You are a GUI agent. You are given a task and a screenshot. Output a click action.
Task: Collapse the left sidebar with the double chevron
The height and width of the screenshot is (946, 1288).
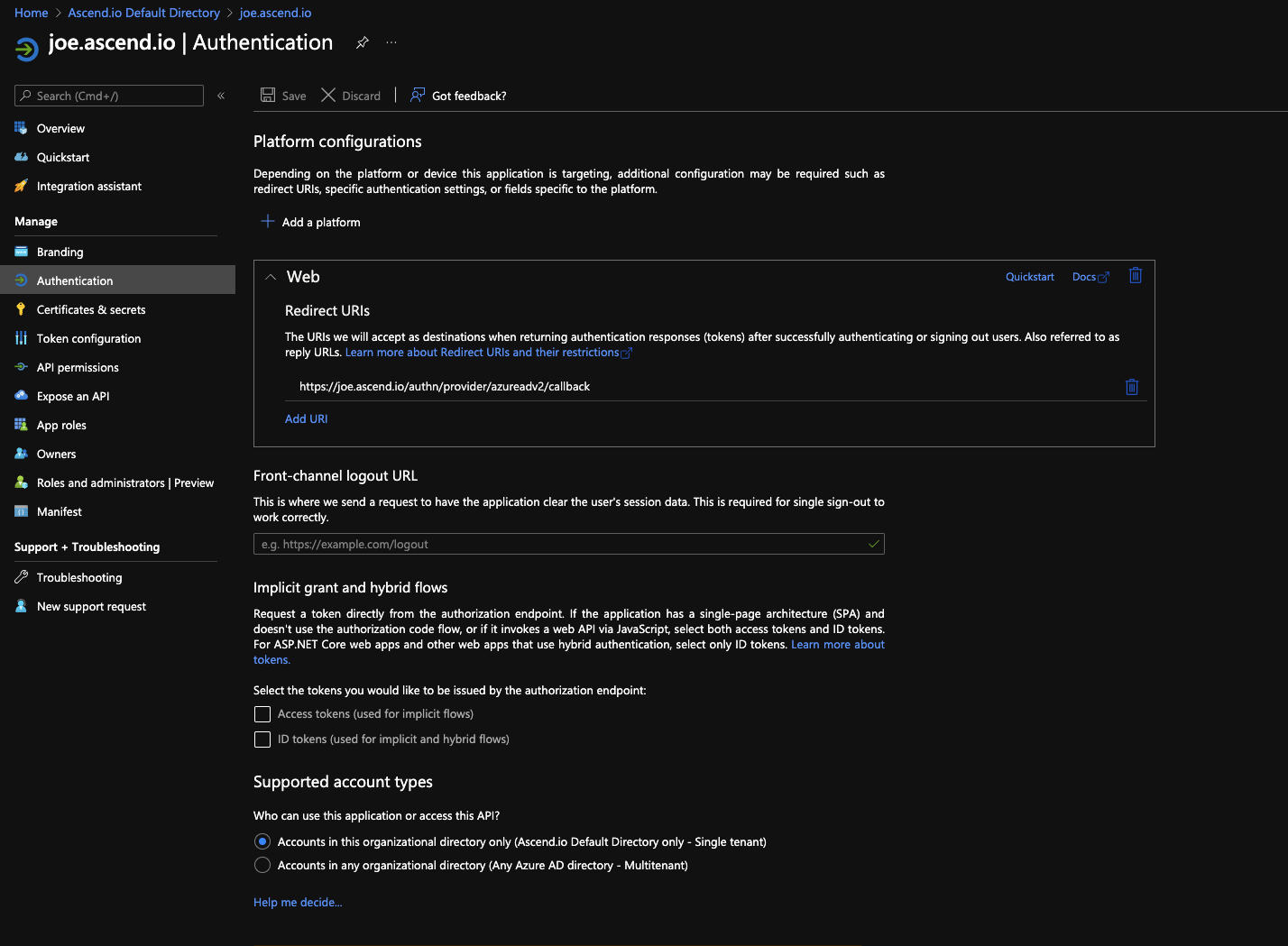coord(221,96)
